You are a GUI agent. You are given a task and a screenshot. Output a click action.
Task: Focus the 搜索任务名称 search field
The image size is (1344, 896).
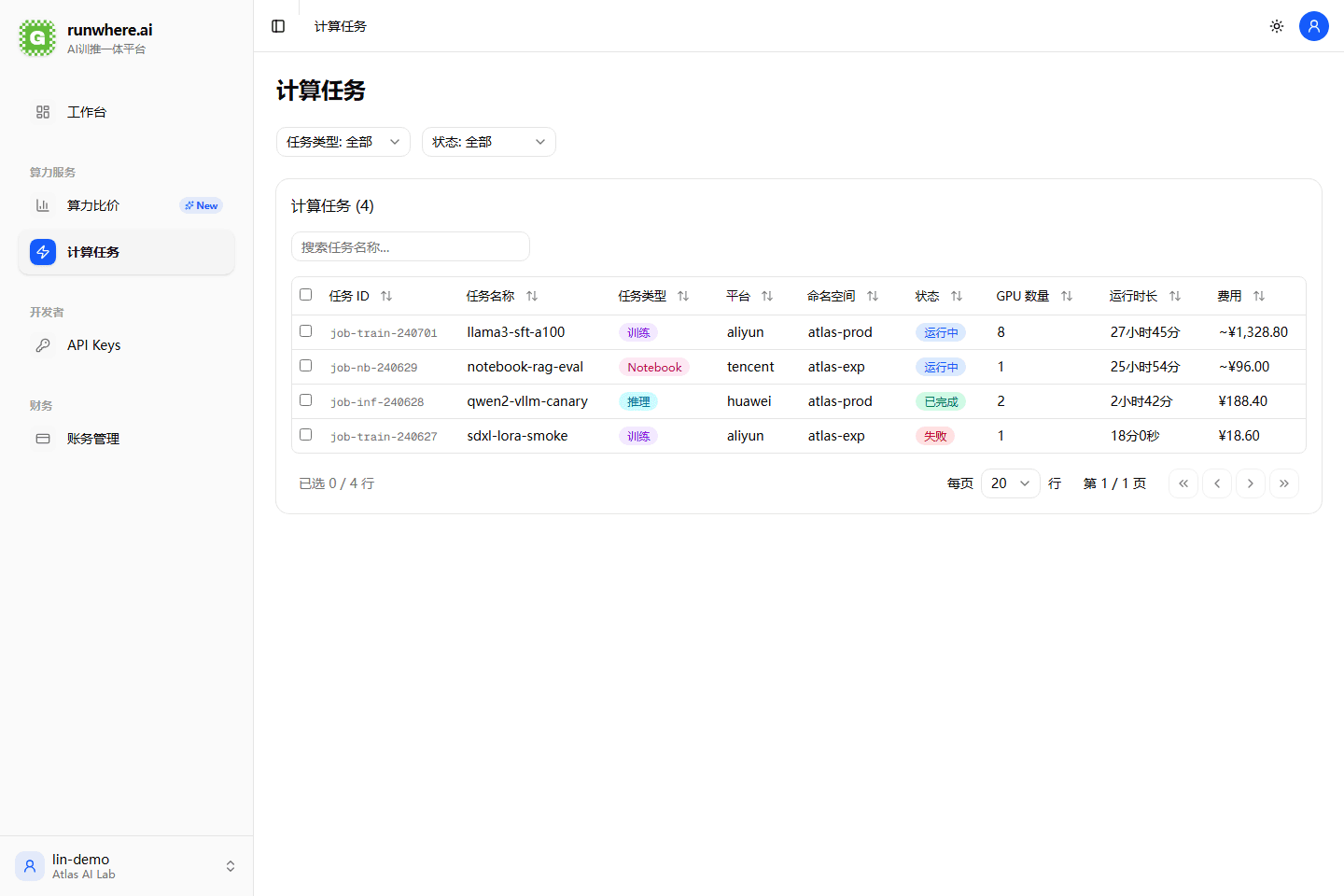pos(411,246)
